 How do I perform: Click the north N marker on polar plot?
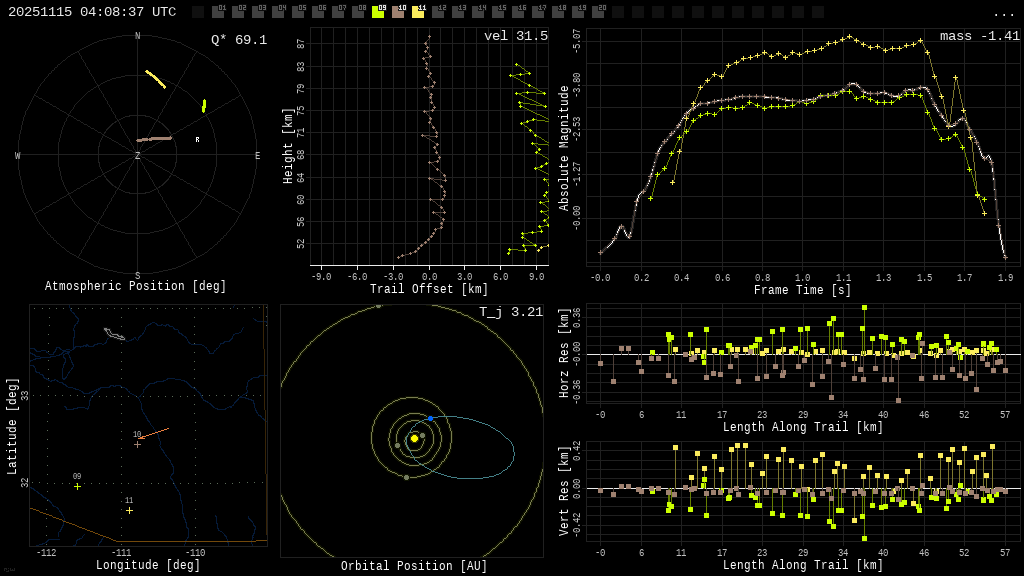click(x=138, y=36)
